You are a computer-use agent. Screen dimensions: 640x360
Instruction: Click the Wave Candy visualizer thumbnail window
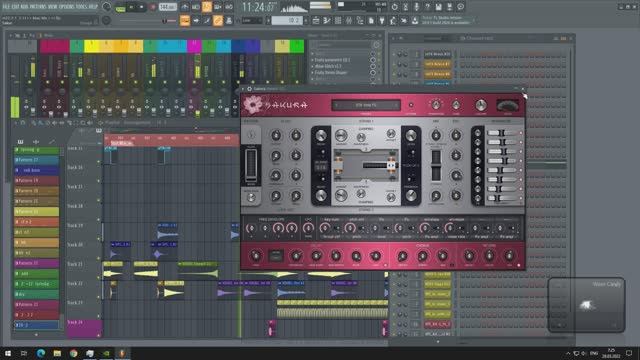pos(587,304)
